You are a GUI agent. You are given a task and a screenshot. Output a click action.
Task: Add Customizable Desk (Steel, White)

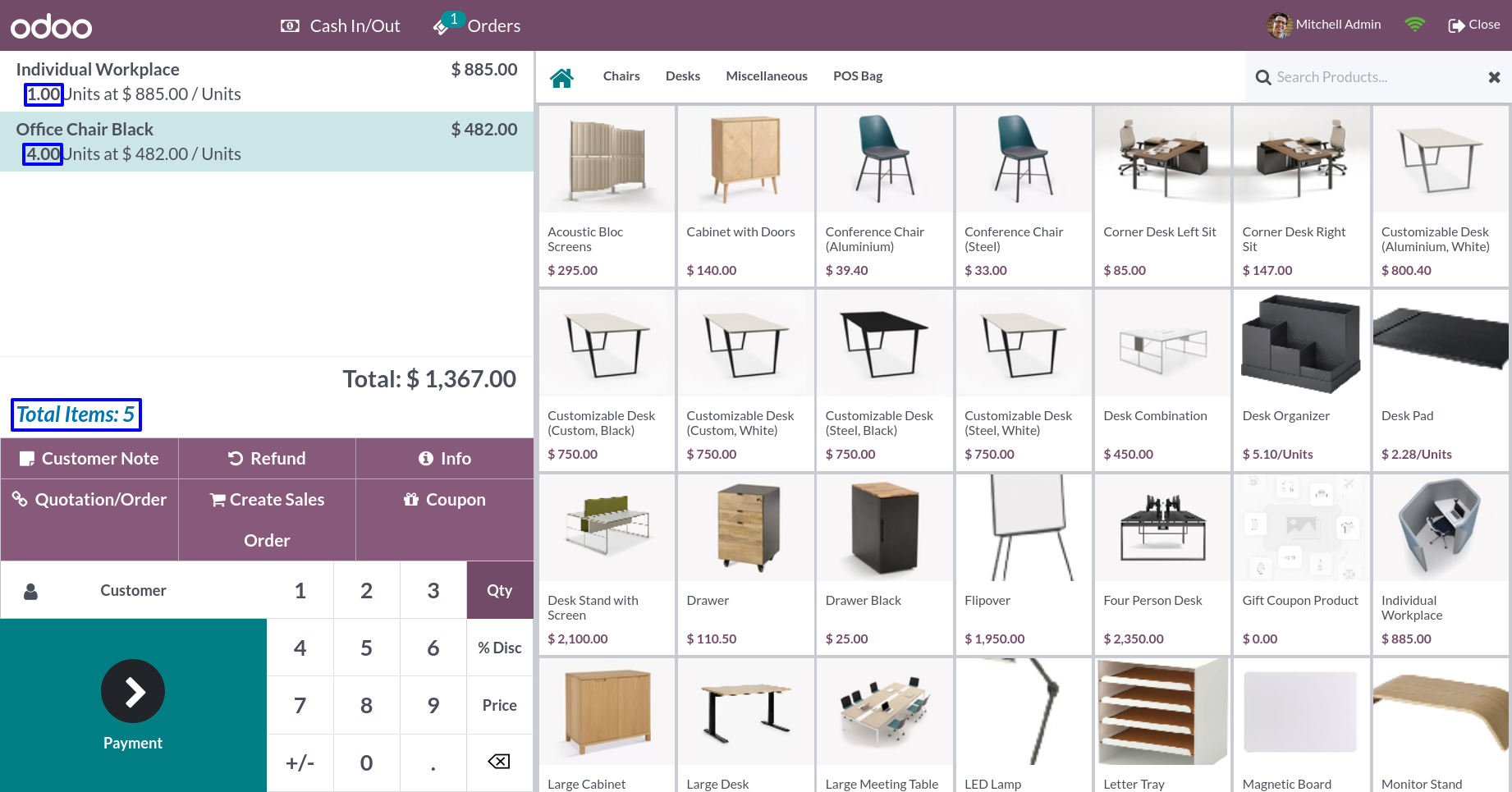point(1024,380)
